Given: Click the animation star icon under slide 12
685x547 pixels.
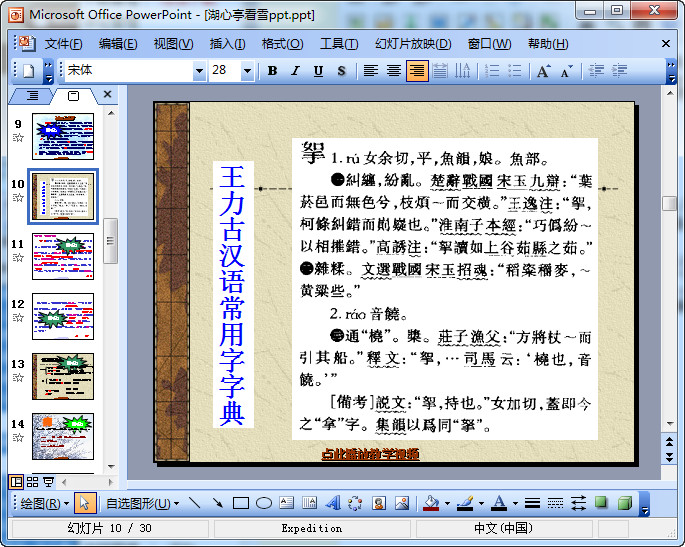Looking at the screenshot, I should [18, 318].
